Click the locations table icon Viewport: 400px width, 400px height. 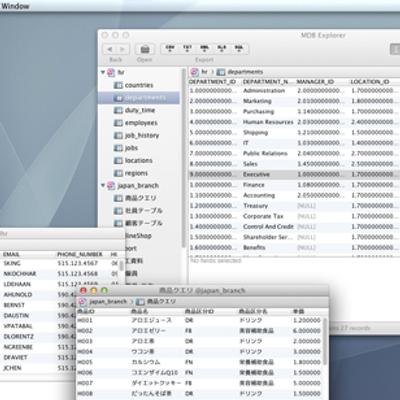coord(118,160)
